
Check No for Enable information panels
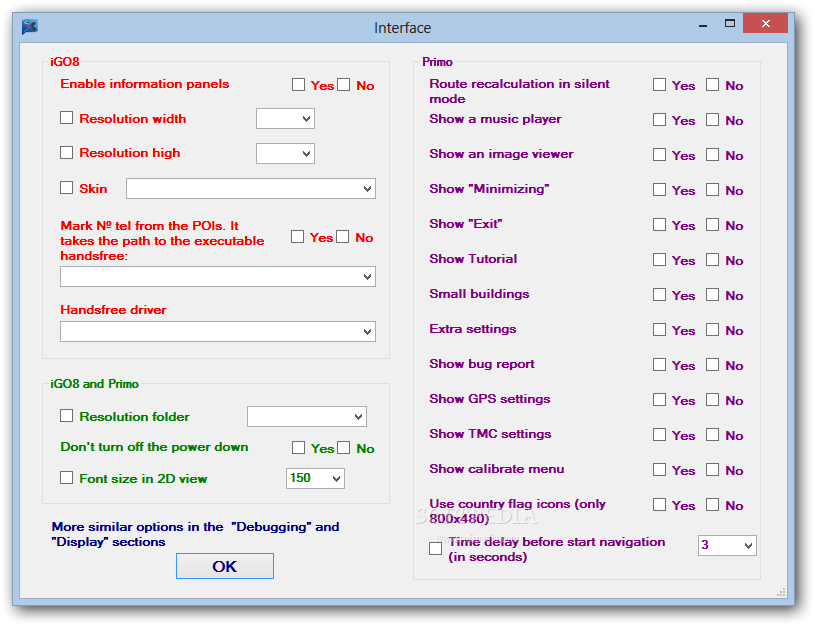tap(344, 85)
